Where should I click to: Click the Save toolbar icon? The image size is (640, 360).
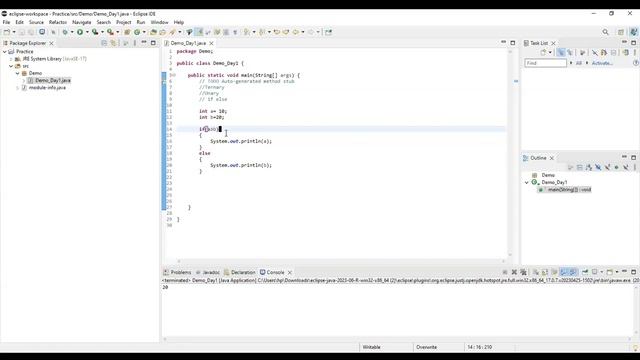[x=22, y=32]
